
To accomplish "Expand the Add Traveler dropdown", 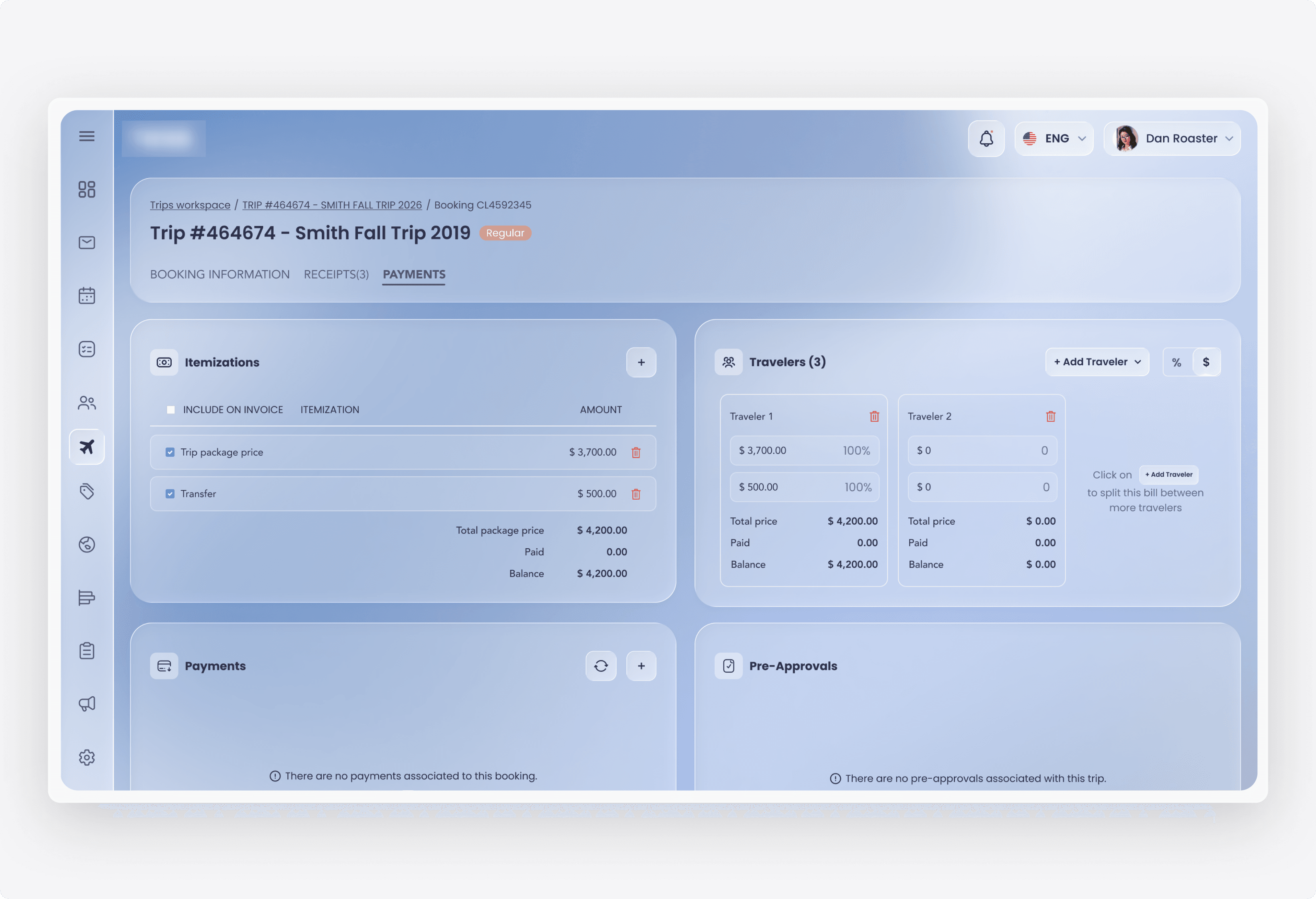I will [1097, 362].
